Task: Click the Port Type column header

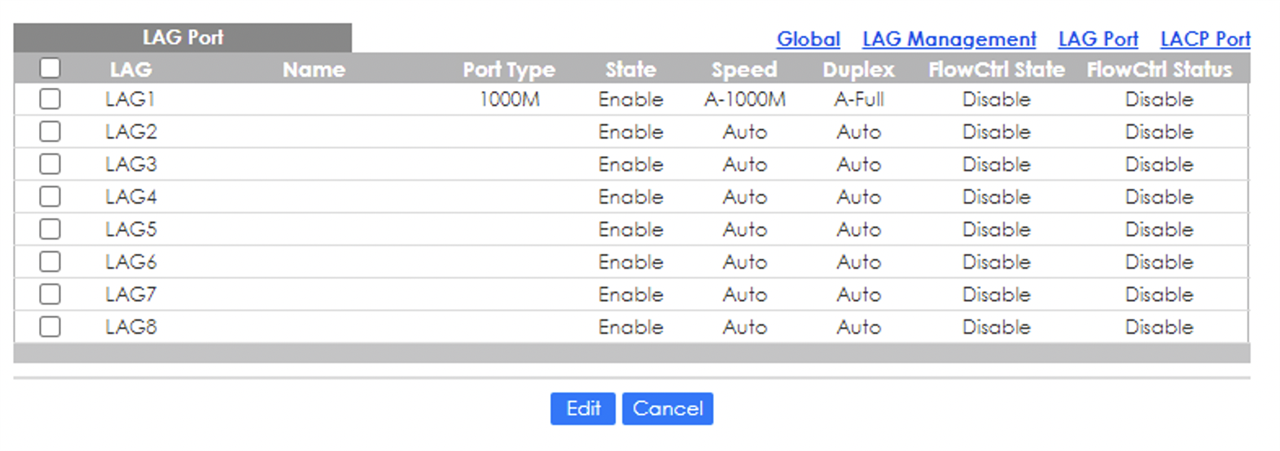Action: coord(508,70)
